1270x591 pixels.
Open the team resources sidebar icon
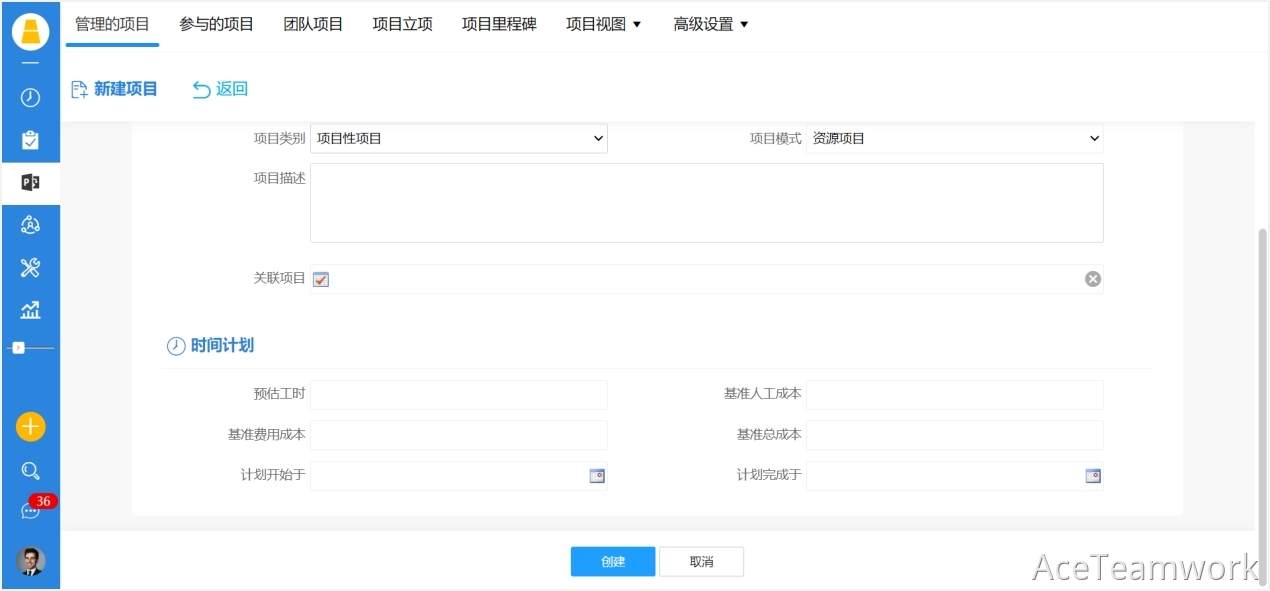coord(30,225)
